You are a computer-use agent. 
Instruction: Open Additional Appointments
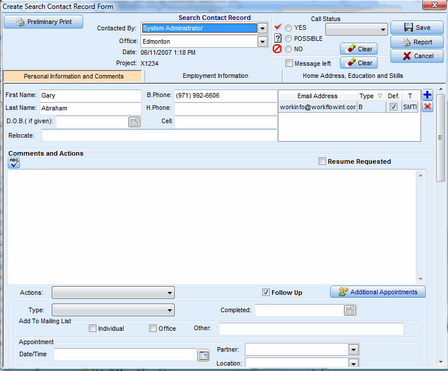pyautogui.click(x=378, y=292)
